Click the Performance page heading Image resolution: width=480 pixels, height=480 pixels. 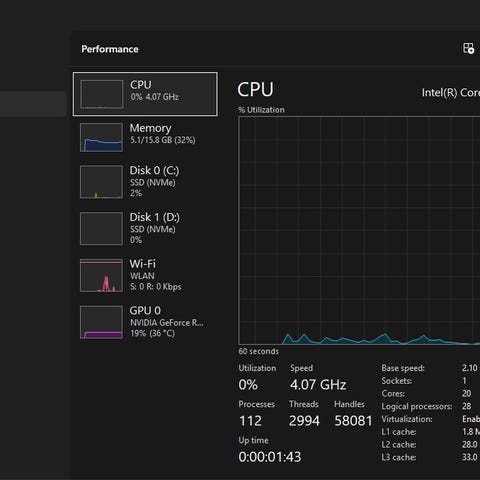coord(110,49)
